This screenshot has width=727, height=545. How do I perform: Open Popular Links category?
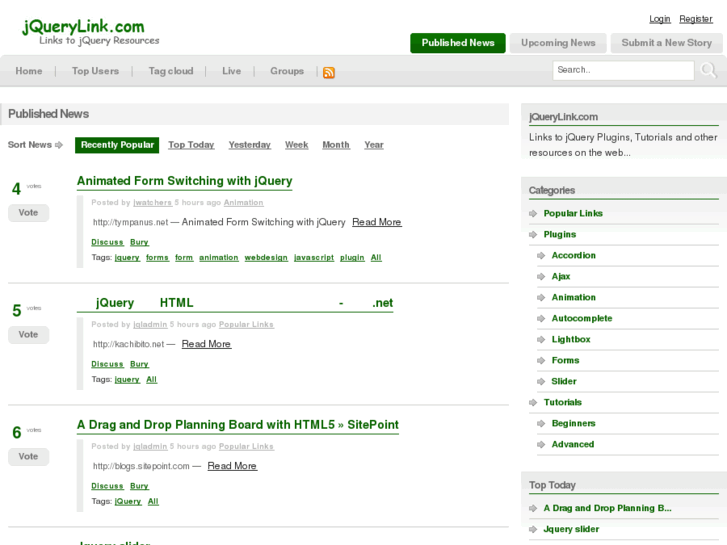point(573,213)
